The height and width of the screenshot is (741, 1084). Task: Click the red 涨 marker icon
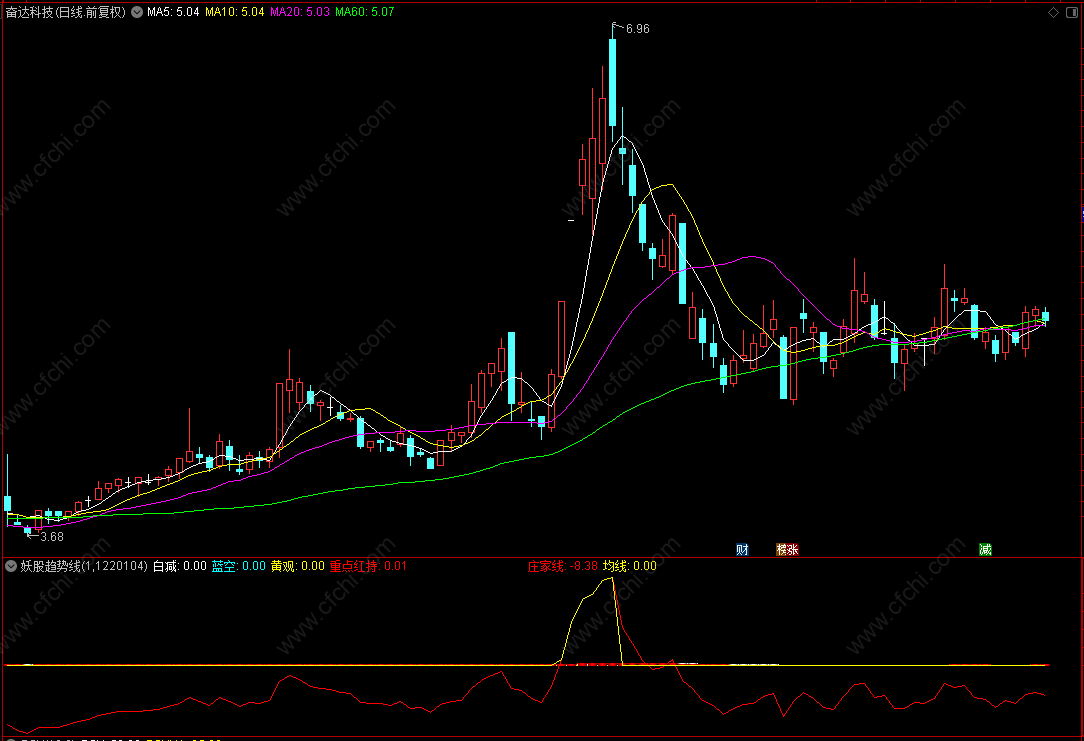pyautogui.click(x=793, y=550)
